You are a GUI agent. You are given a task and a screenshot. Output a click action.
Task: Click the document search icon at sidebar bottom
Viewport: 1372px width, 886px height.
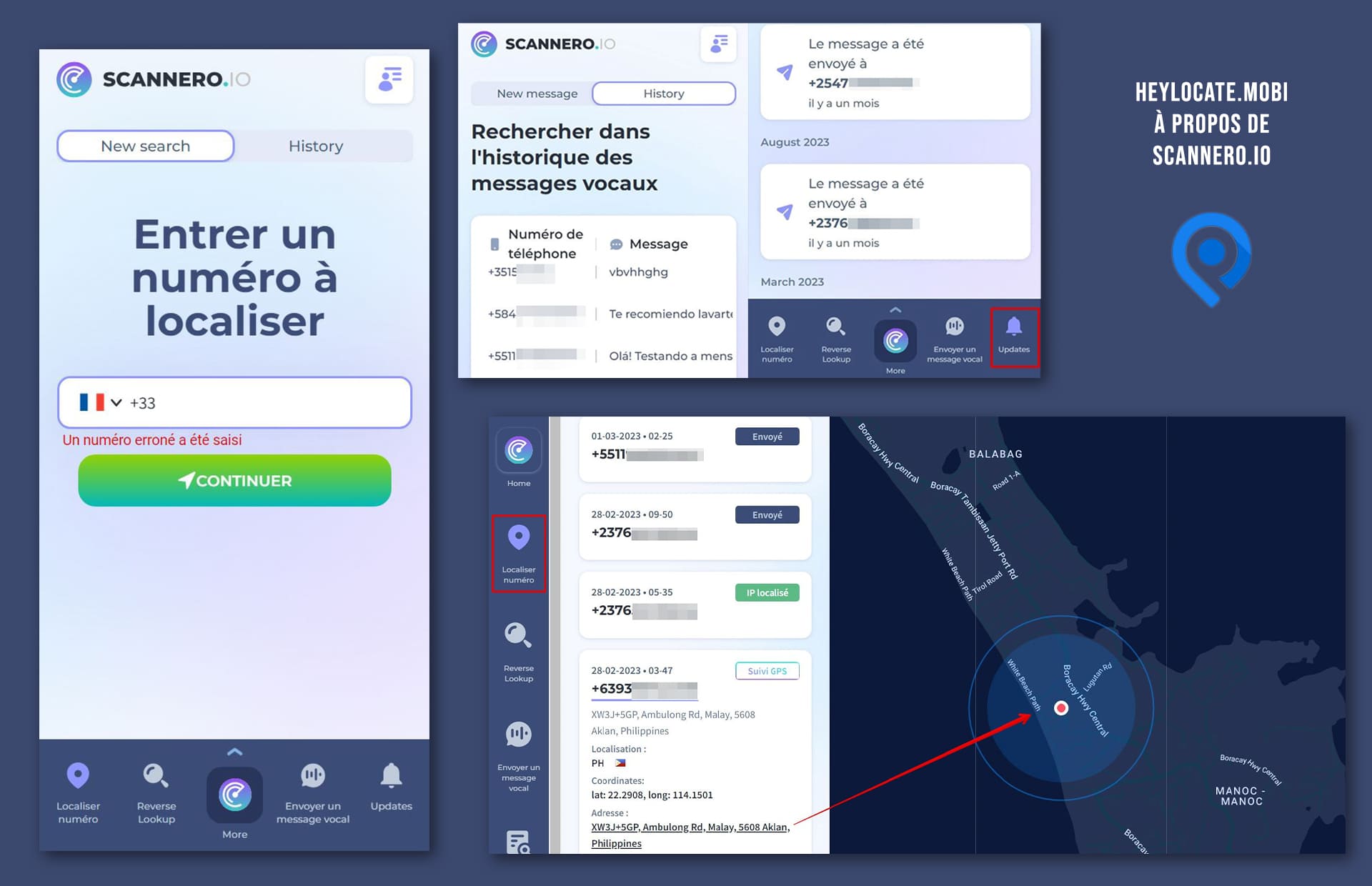(x=518, y=842)
